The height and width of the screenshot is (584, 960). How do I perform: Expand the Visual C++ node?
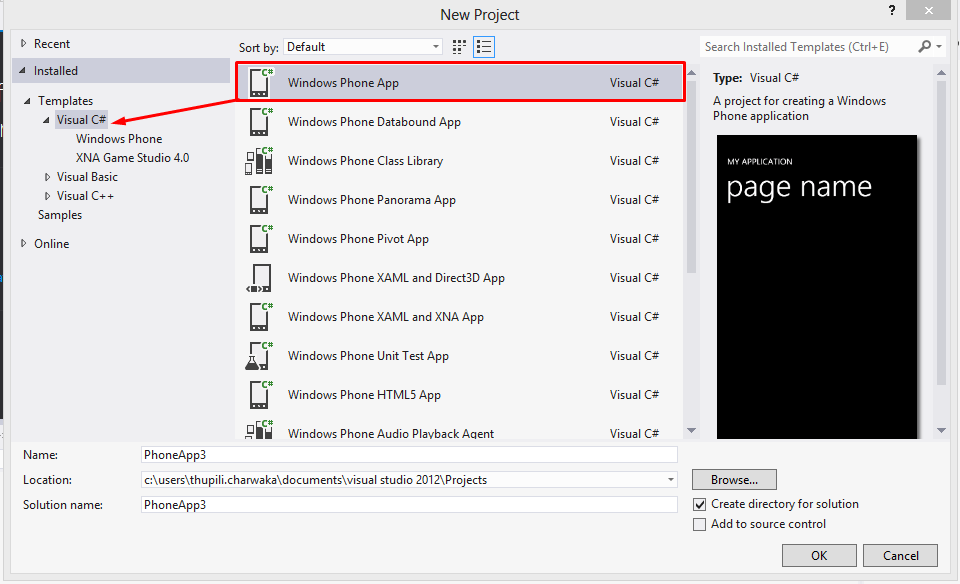point(47,196)
